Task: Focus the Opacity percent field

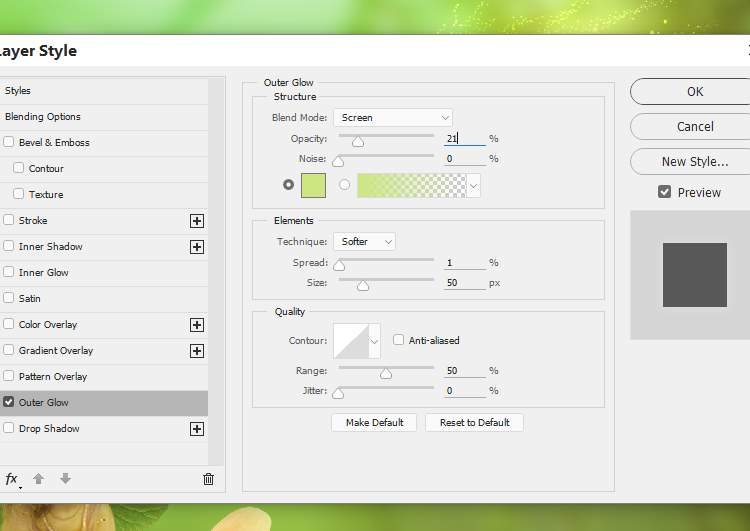Action: tap(464, 139)
